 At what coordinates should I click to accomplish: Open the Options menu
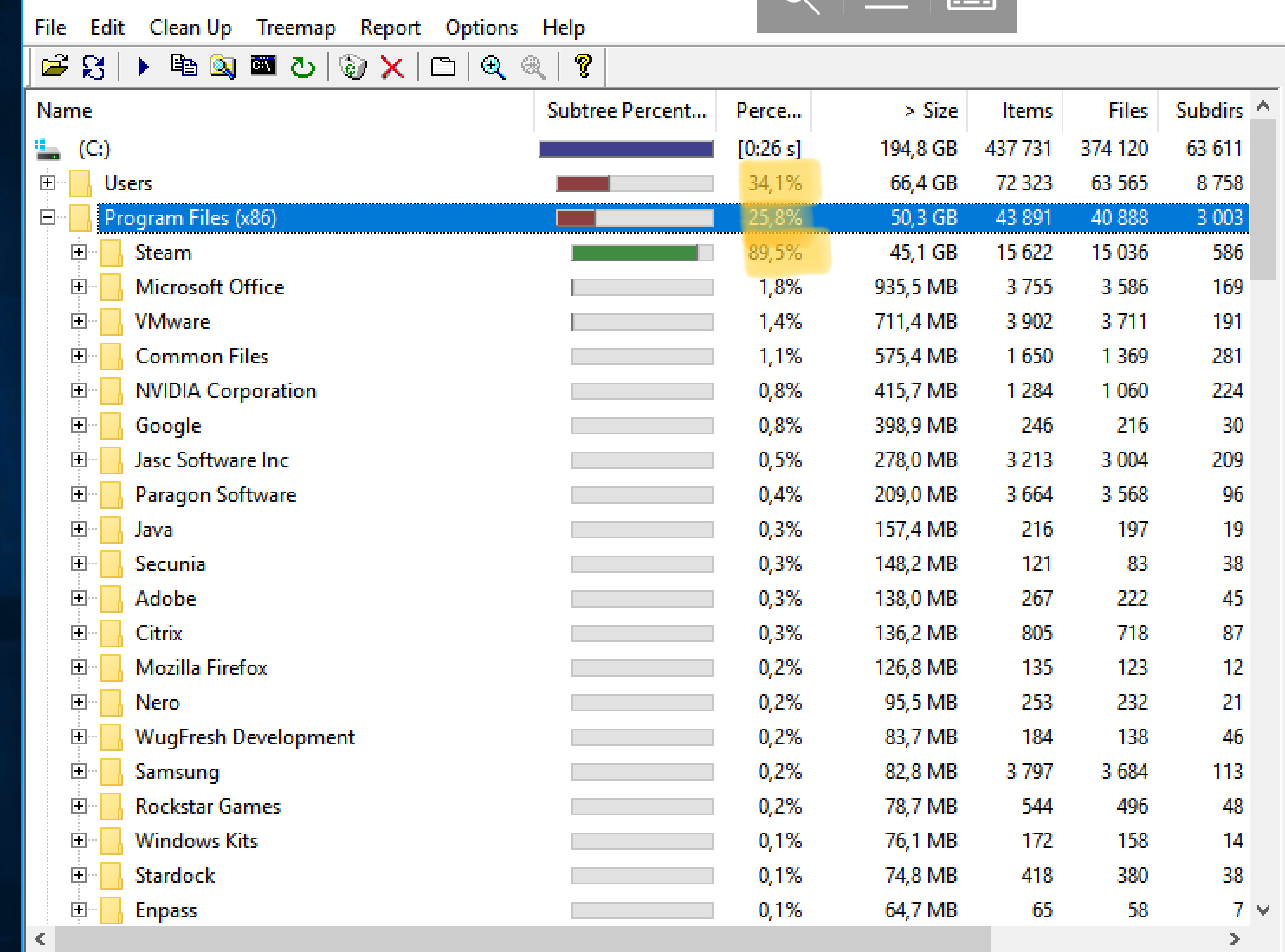coord(481,28)
